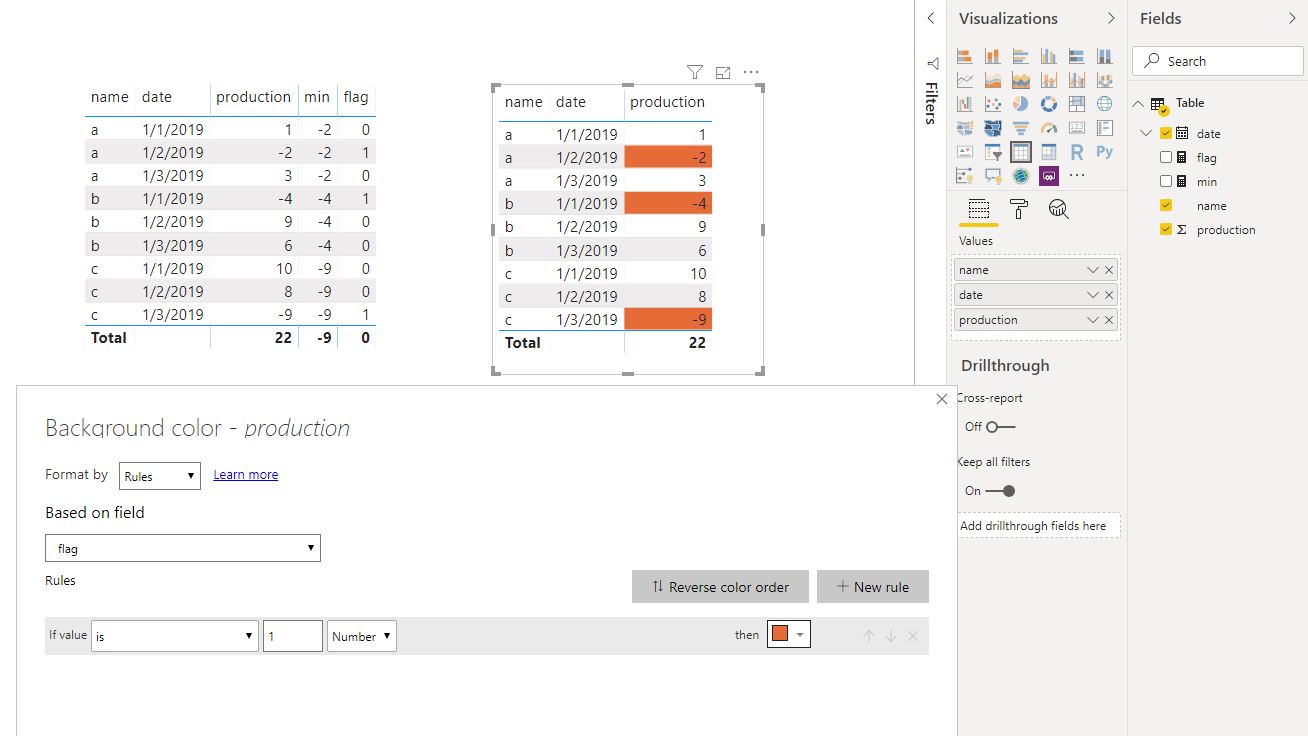Add a New rule
Viewport: 1308px width, 736px height.
tap(873, 587)
